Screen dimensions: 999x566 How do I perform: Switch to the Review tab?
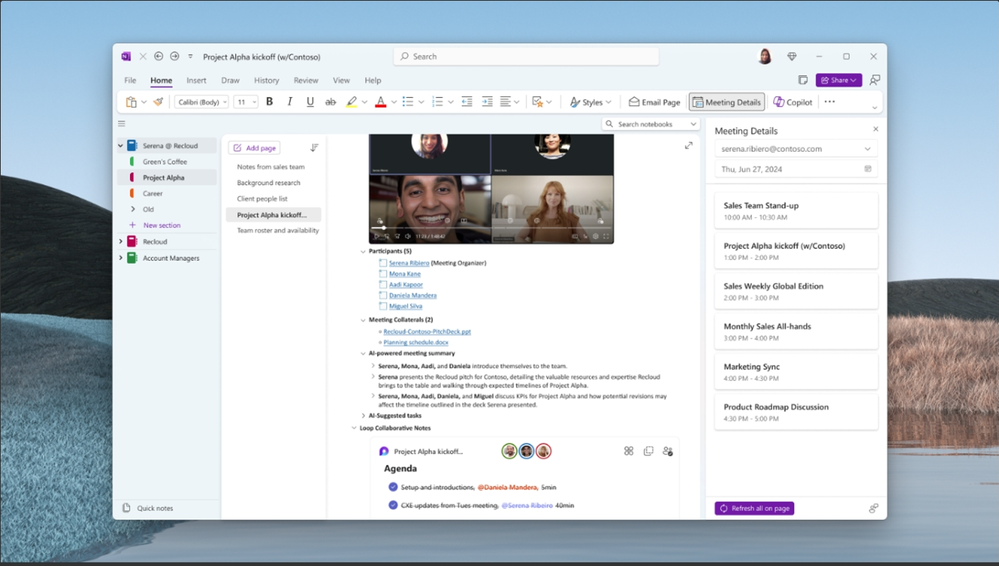pyautogui.click(x=306, y=80)
